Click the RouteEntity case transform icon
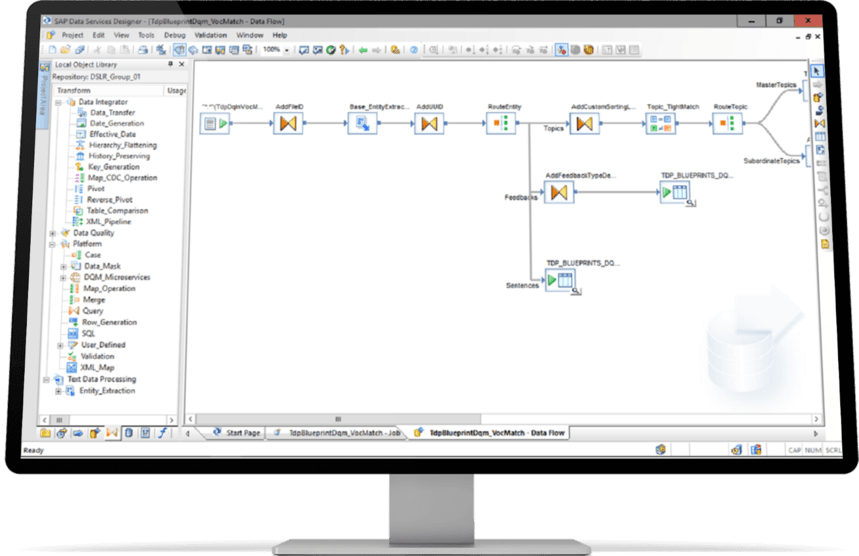Viewport: 859px width, 556px height. (x=500, y=124)
